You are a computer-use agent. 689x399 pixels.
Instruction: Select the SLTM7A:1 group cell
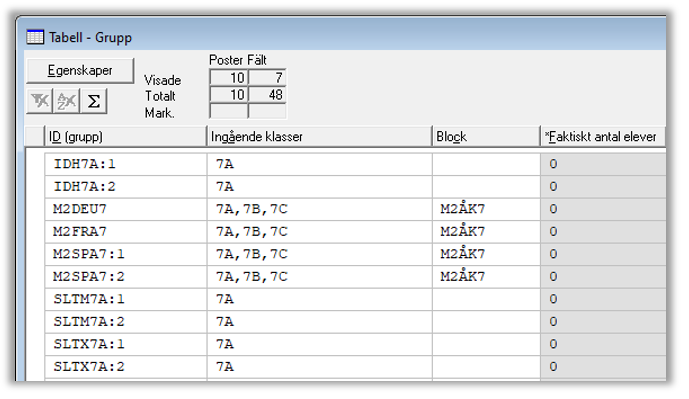coord(126,299)
